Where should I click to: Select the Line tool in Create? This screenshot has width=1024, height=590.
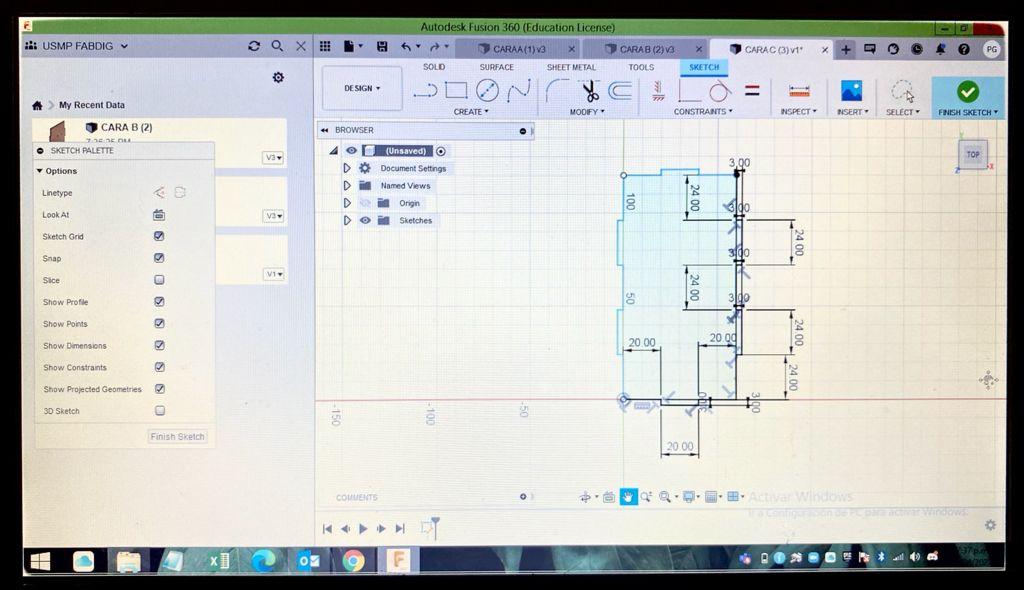(x=425, y=91)
